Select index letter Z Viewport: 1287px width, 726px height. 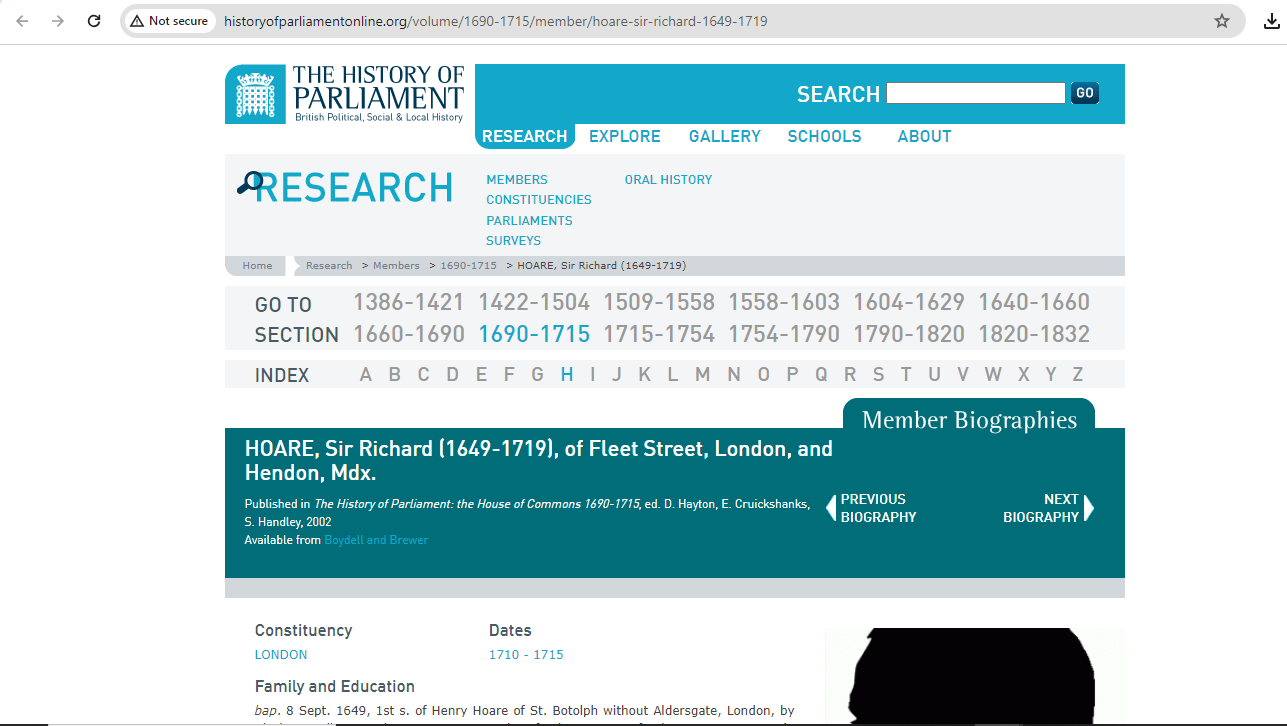[x=1078, y=375]
